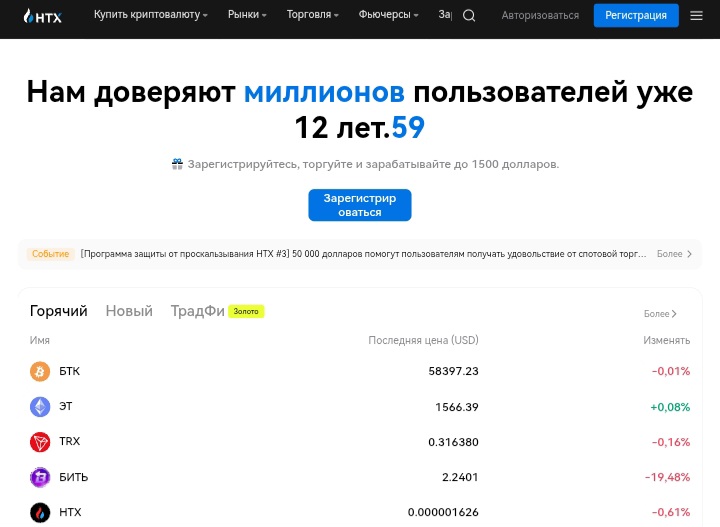The image size is (720, 527).
Task: Click the Золото badge
Action: pos(246,311)
